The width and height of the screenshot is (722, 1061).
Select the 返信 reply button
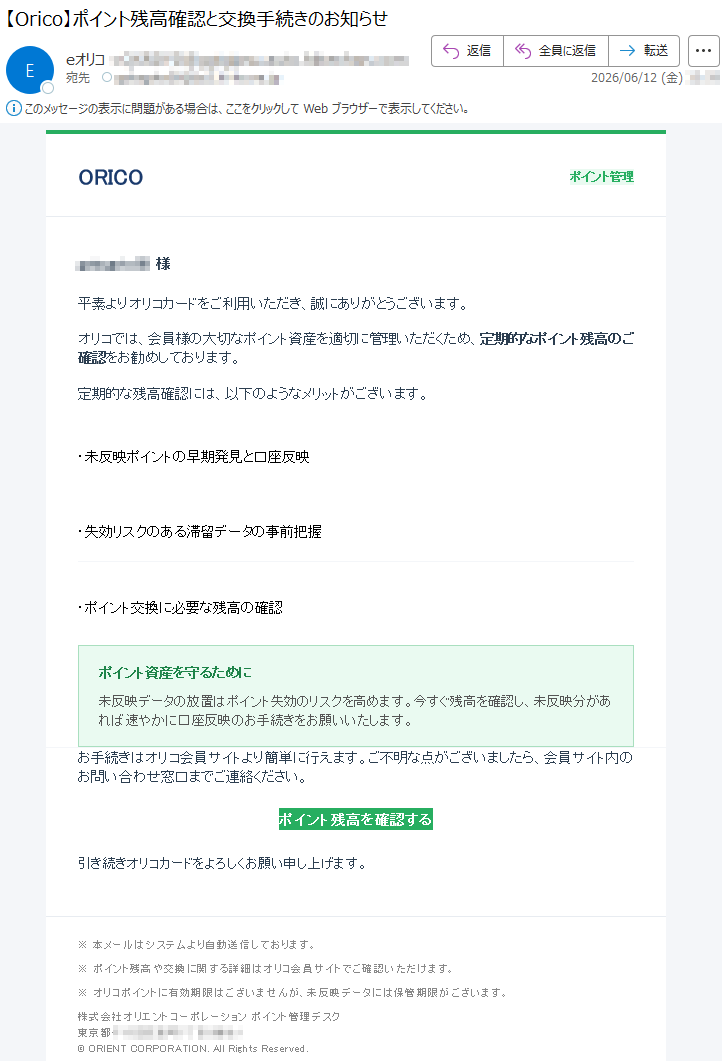tap(468, 51)
